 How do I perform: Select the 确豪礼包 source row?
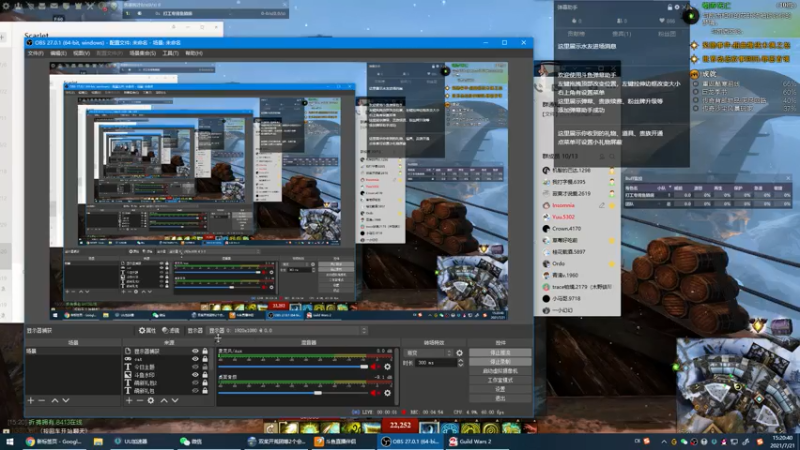coord(167,391)
